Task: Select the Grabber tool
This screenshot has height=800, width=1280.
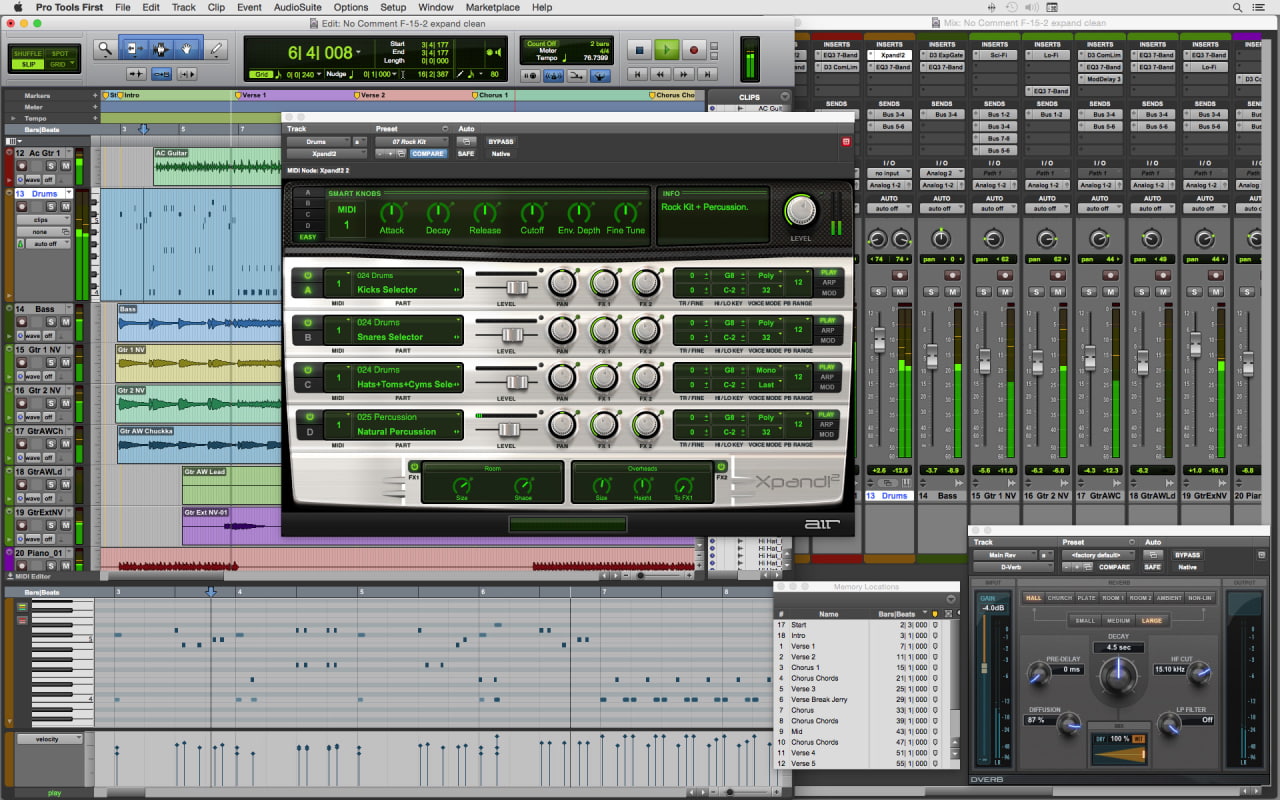Action: tap(186, 47)
